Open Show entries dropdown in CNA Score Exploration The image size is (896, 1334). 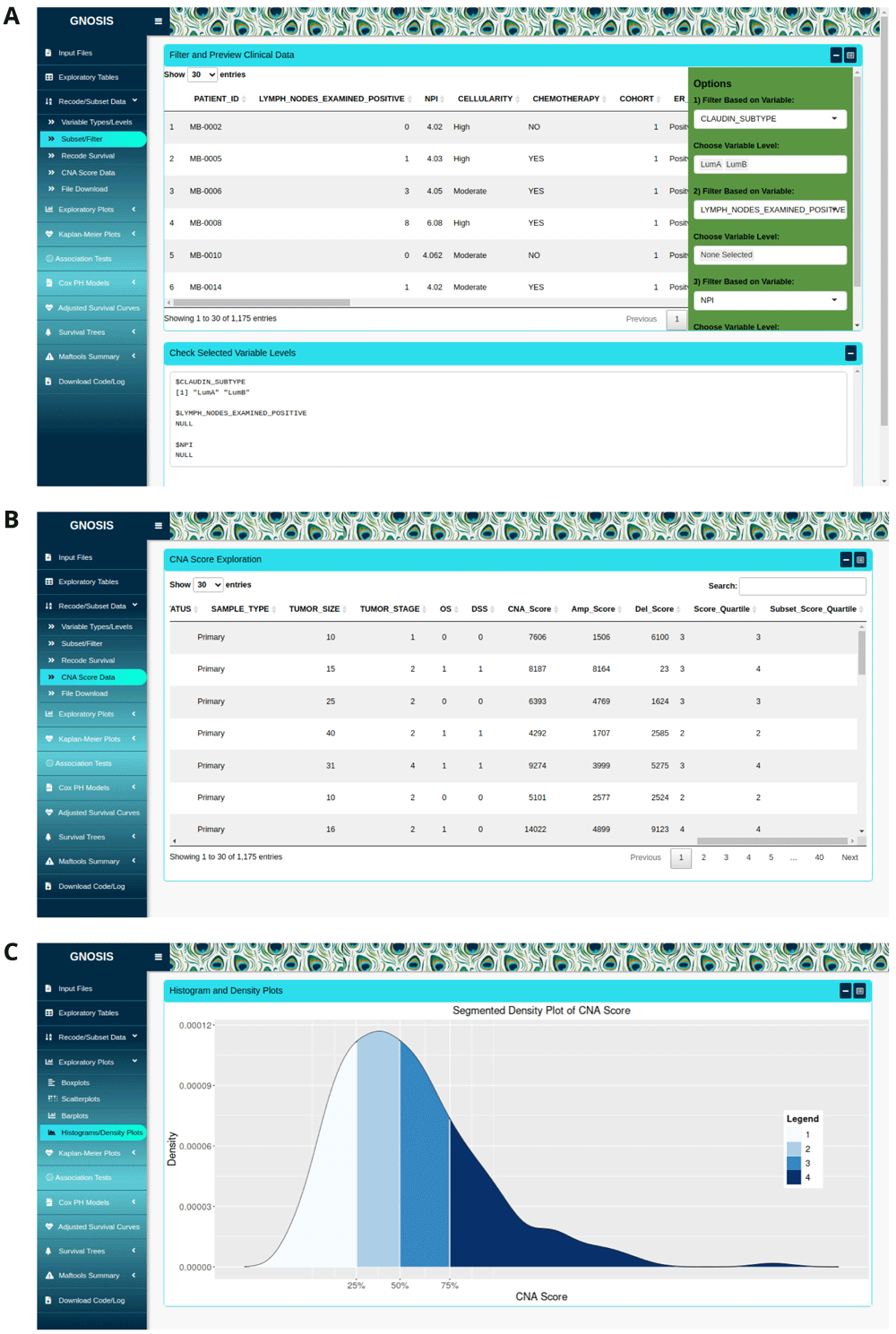pos(208,585)
